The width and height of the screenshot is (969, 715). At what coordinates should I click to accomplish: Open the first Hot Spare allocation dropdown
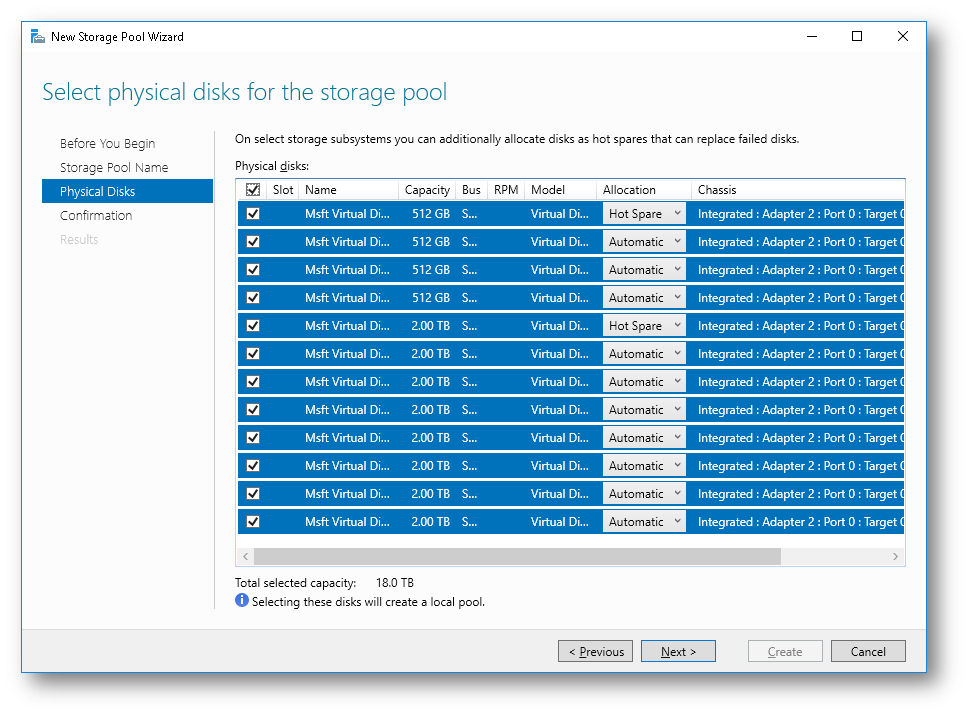click(644, 214)
